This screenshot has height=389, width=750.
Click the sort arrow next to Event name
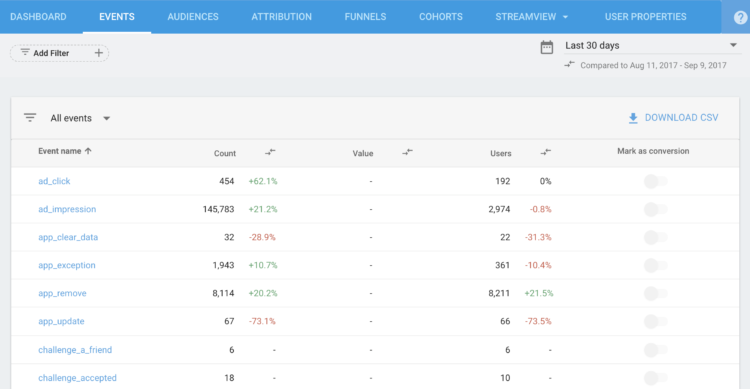click(x=88, y=151)
